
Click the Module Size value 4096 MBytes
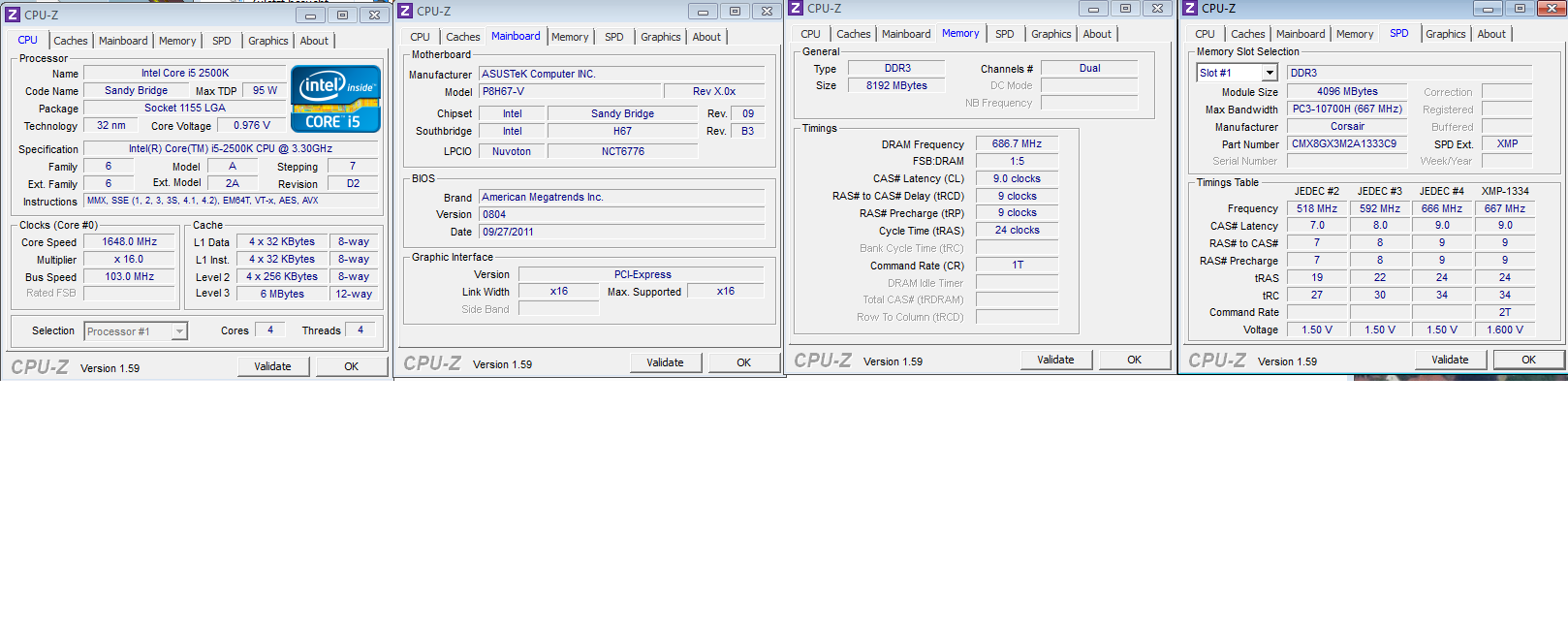point(1346,91)
